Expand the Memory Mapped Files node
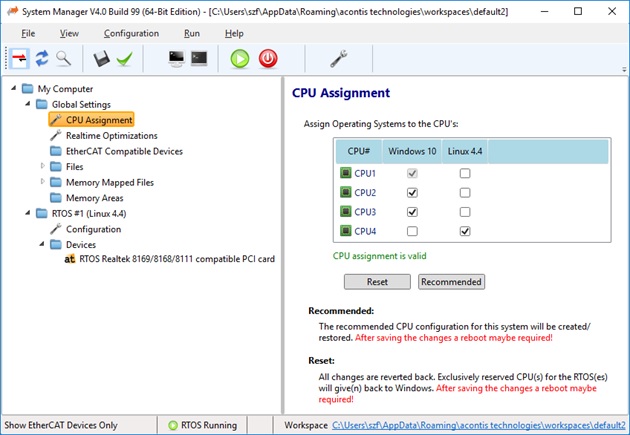This screenshot has height=435, width=630. [43, 182]
